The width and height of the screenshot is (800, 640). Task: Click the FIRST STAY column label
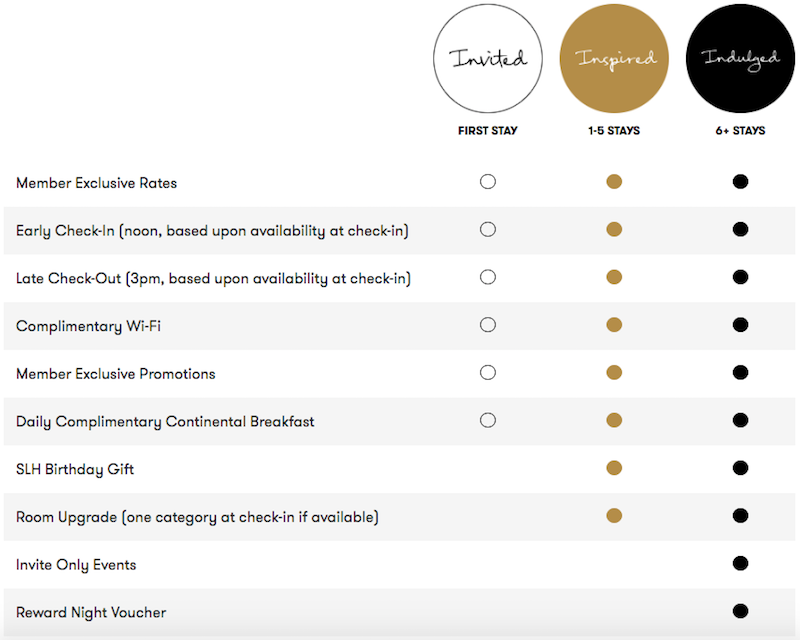click(x=488, y=131)
